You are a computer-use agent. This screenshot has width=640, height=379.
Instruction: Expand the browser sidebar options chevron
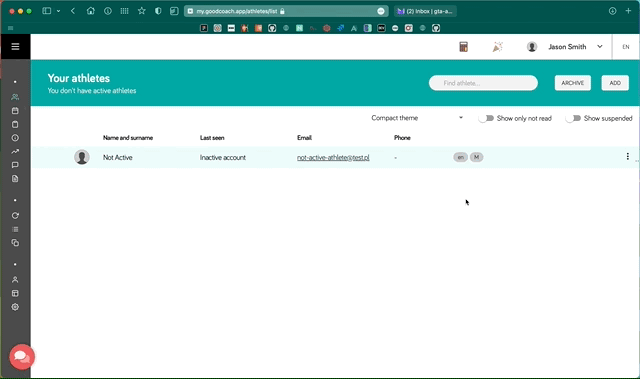coord(58,11)
